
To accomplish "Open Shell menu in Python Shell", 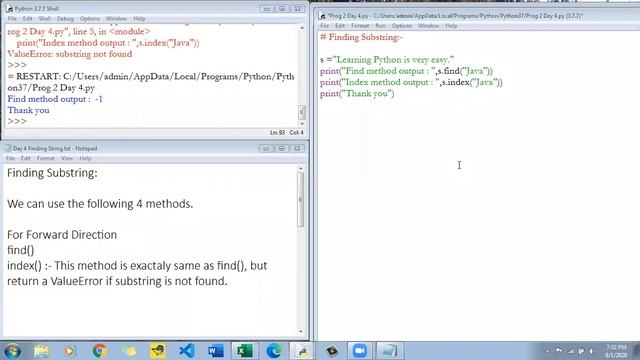I will [x=44, y=19].
